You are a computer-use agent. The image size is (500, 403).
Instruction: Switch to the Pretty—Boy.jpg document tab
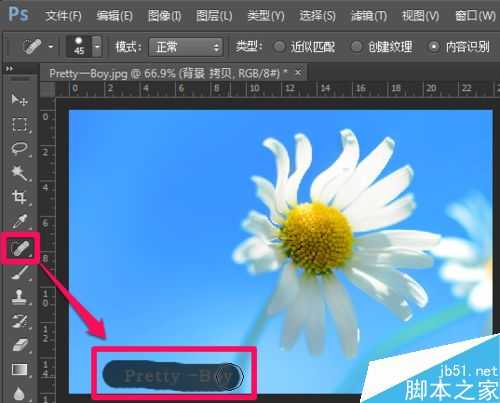tap(168, 73)
